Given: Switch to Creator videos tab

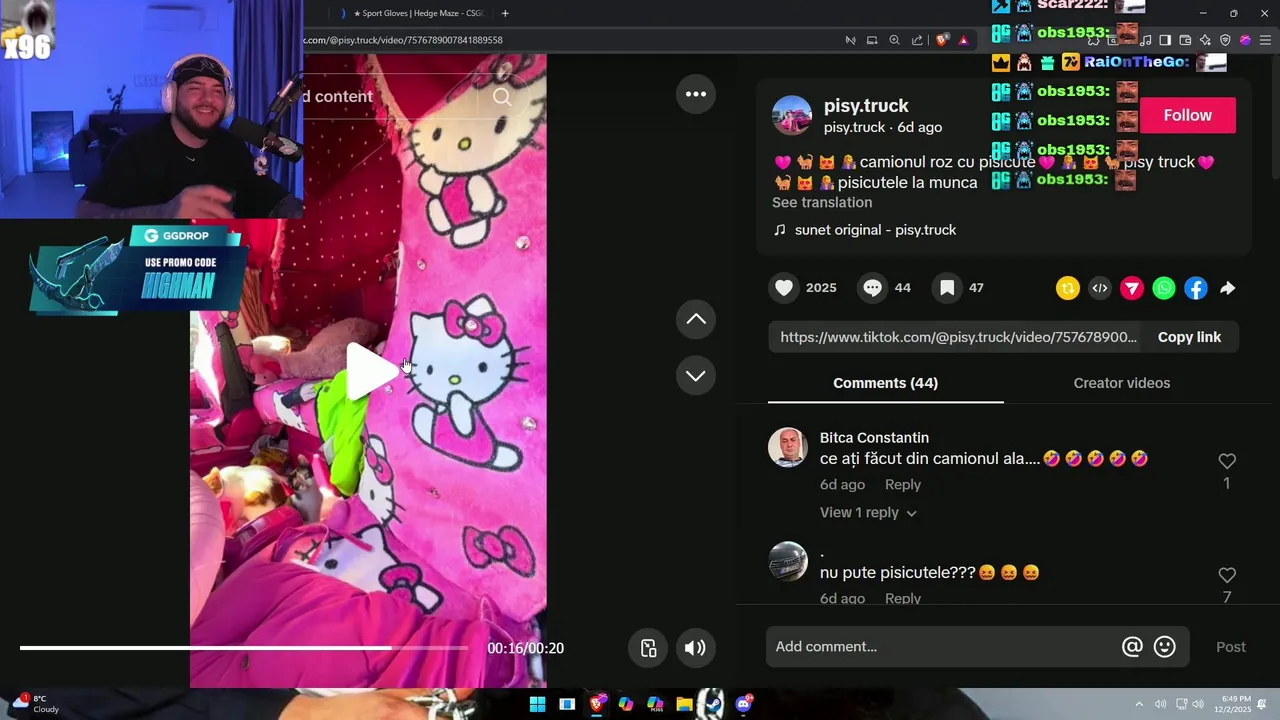Looking at the screenshot, I should click(x=1121, y=383).
